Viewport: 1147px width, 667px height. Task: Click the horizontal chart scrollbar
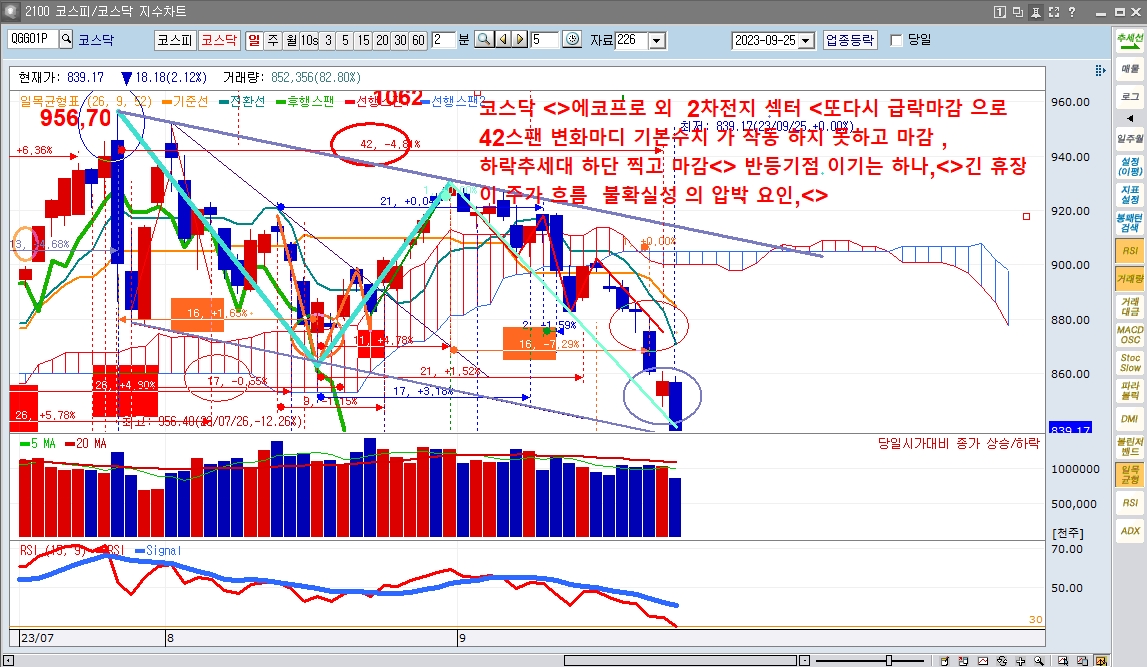[x=680, y=661]
